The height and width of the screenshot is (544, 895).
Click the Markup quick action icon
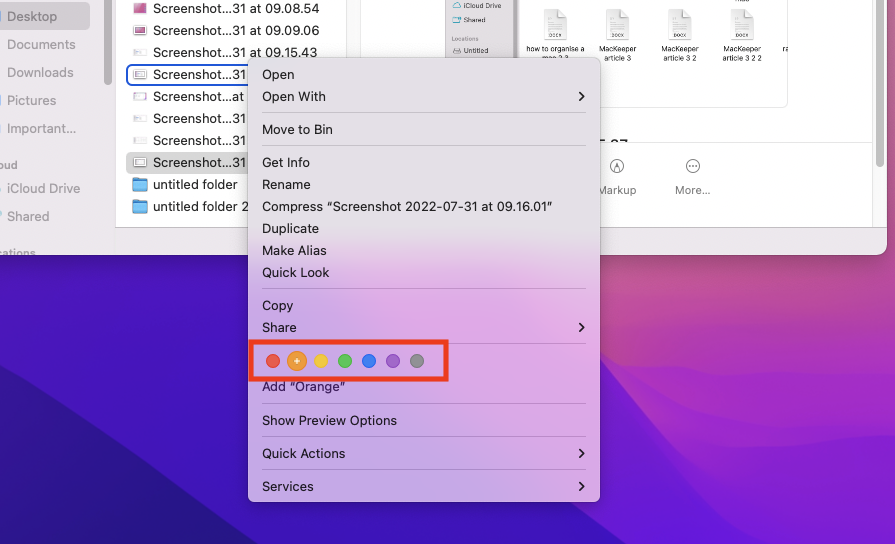617,166
